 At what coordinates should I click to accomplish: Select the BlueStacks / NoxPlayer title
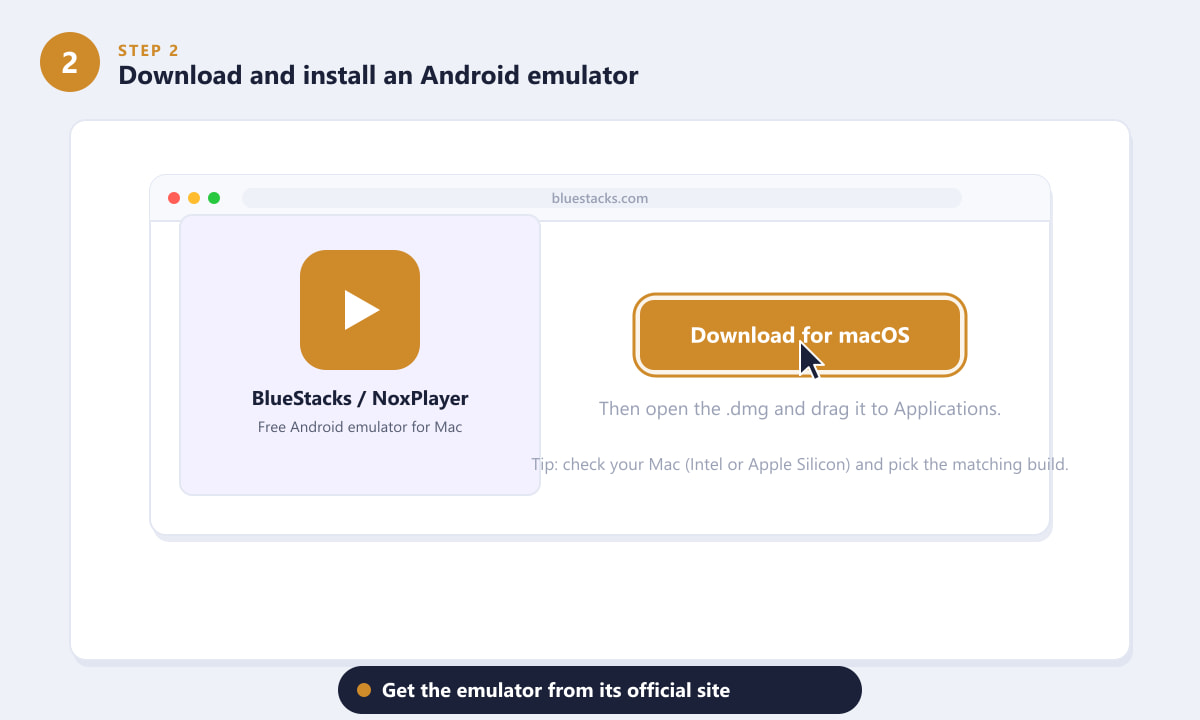click(360, 398)
